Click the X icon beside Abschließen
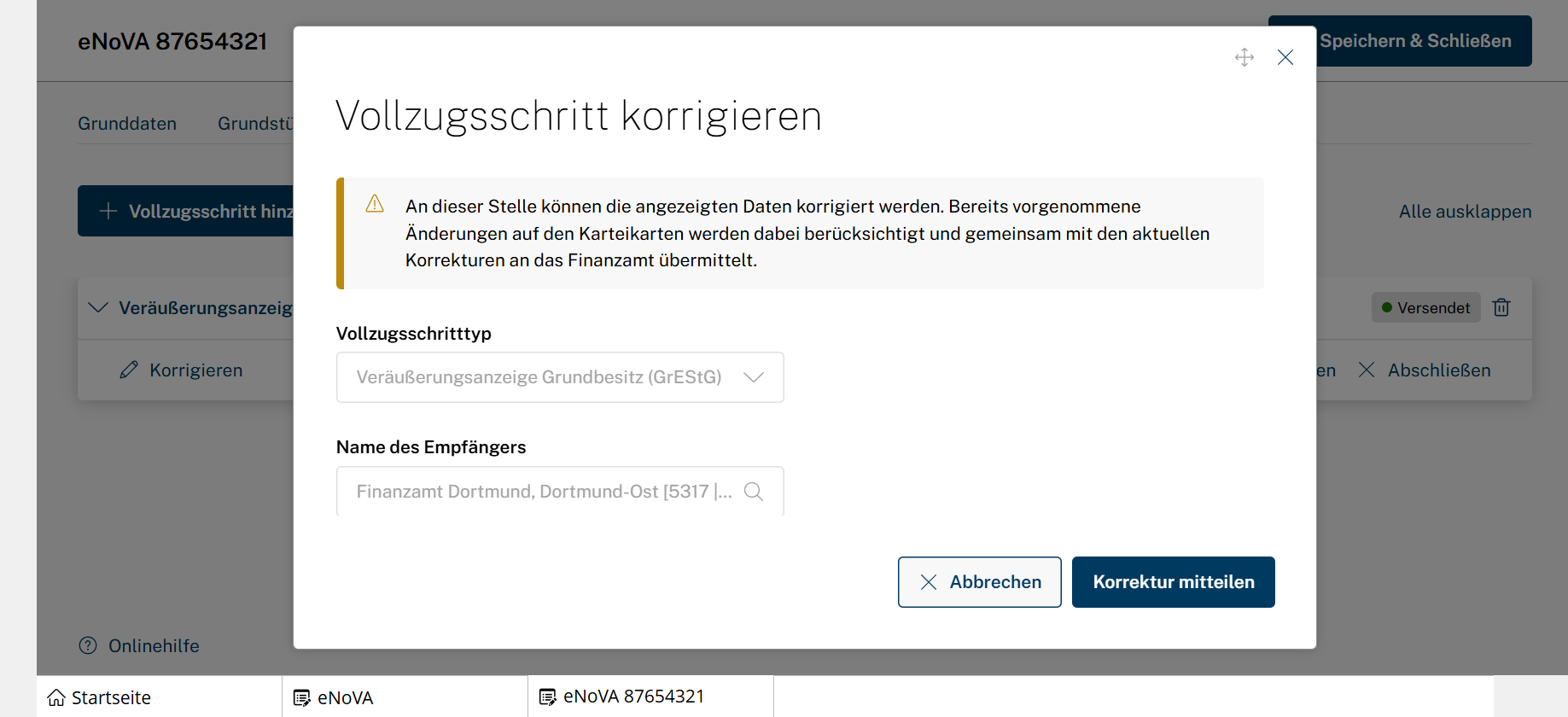 (1366, 370)
